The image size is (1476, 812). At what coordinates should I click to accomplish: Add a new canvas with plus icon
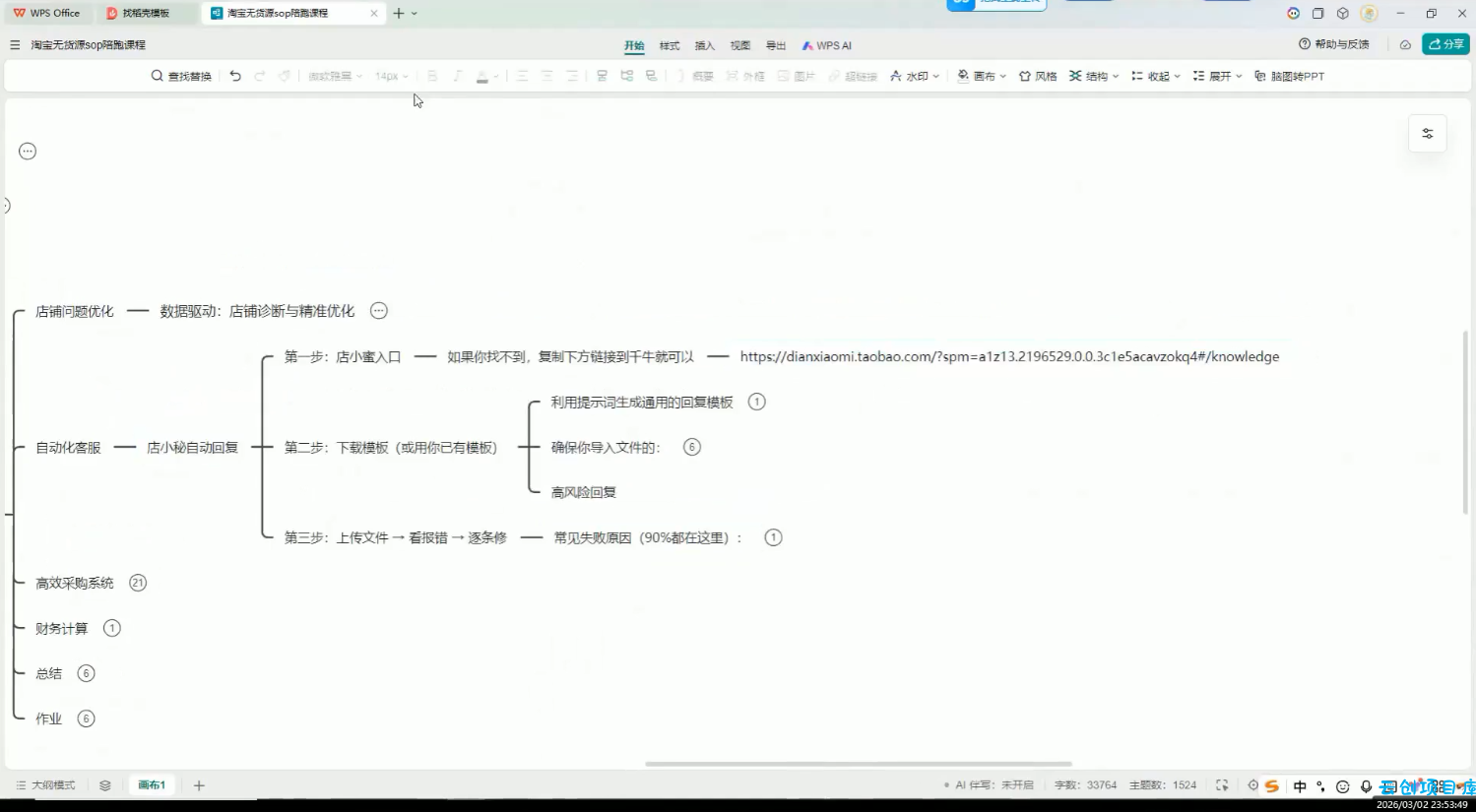[x=199, y=785]
